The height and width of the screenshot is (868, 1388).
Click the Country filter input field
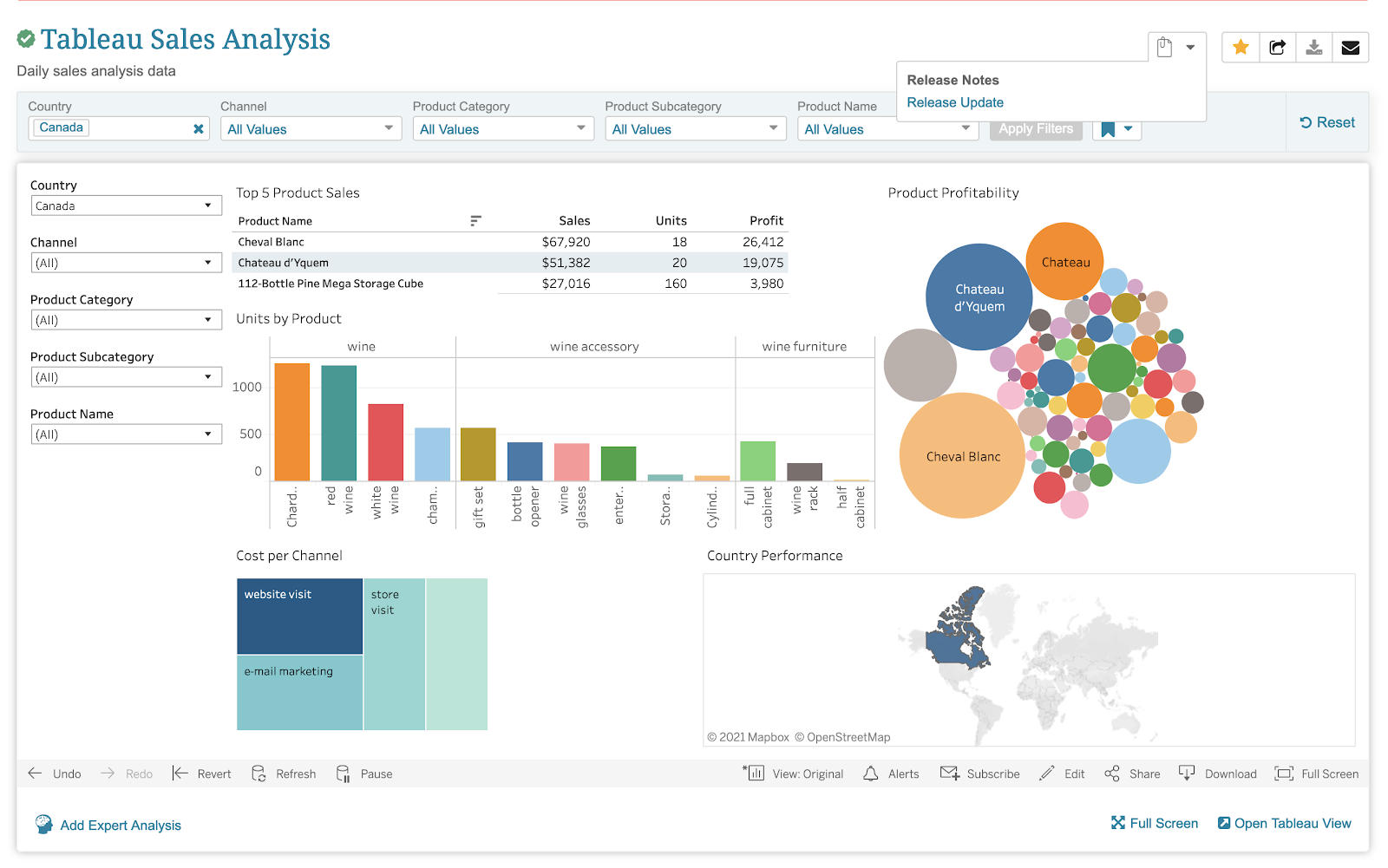pyautogui.click(x=119, y=128)
